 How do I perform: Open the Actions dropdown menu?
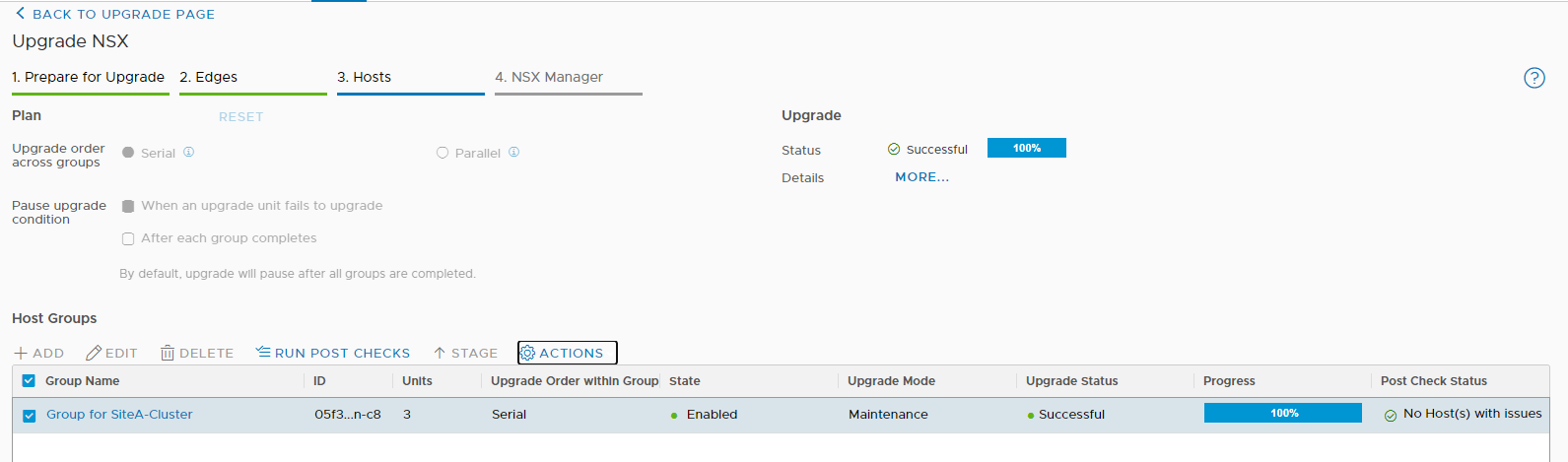click(568, 353)
